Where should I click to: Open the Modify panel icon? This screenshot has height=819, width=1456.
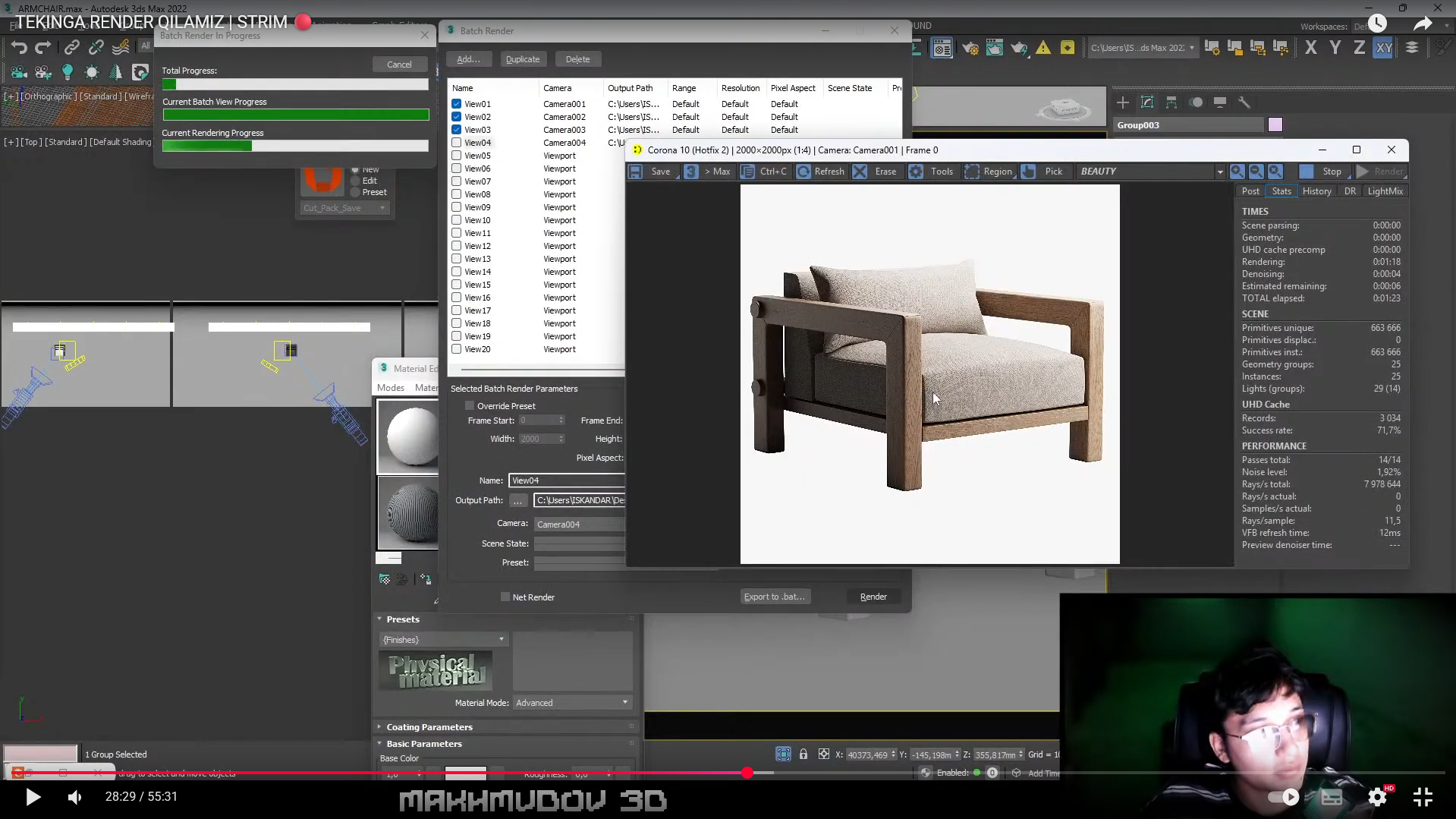pyautogui.click(x=1147, y=102)
